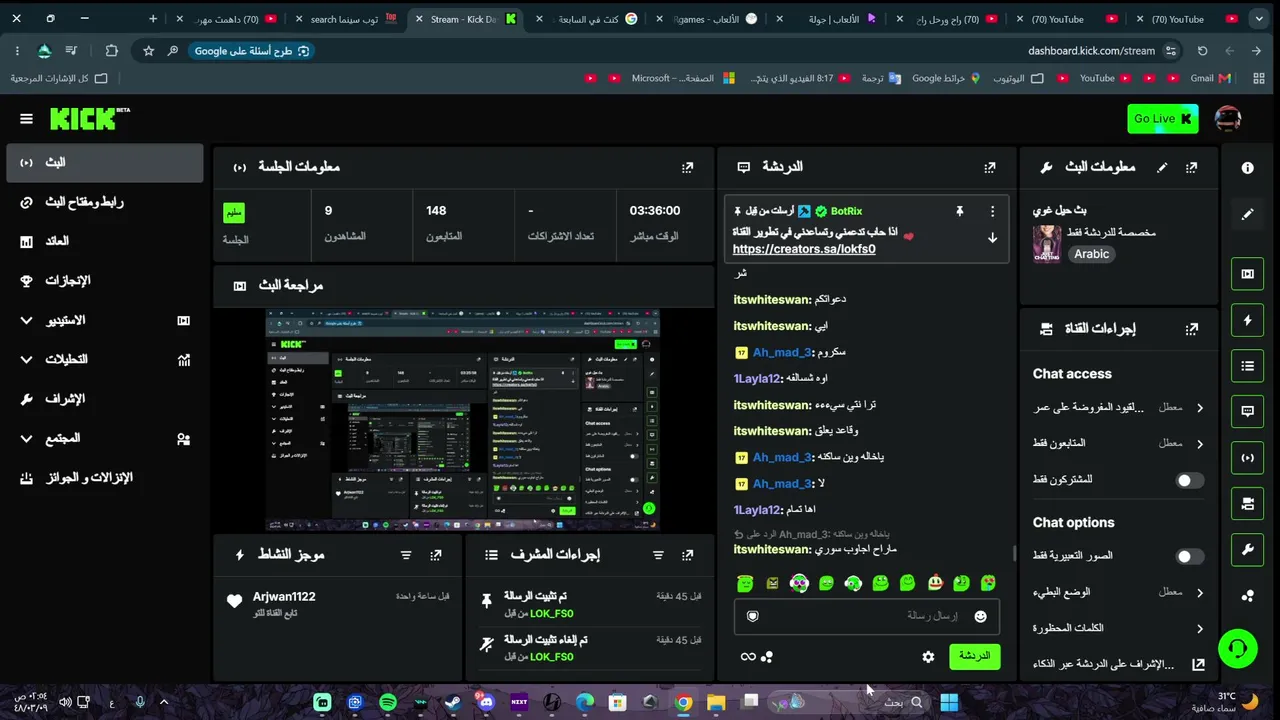1280x720 pixels.
Task: Open رابط ومفتاح البث in the sidebar
Action: click(x=105, y=202)
